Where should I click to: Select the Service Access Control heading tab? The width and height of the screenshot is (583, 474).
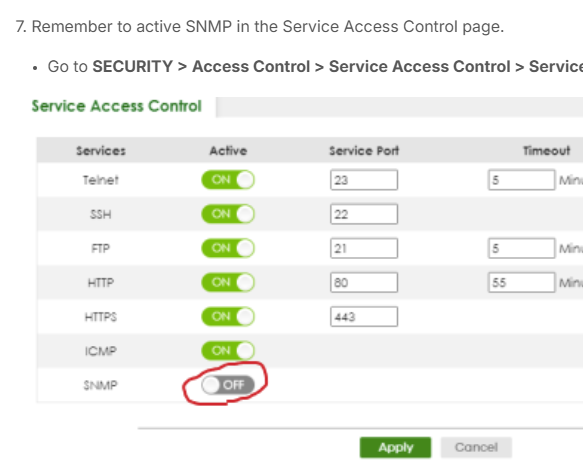pyautogui.click(x=116, y=106)
